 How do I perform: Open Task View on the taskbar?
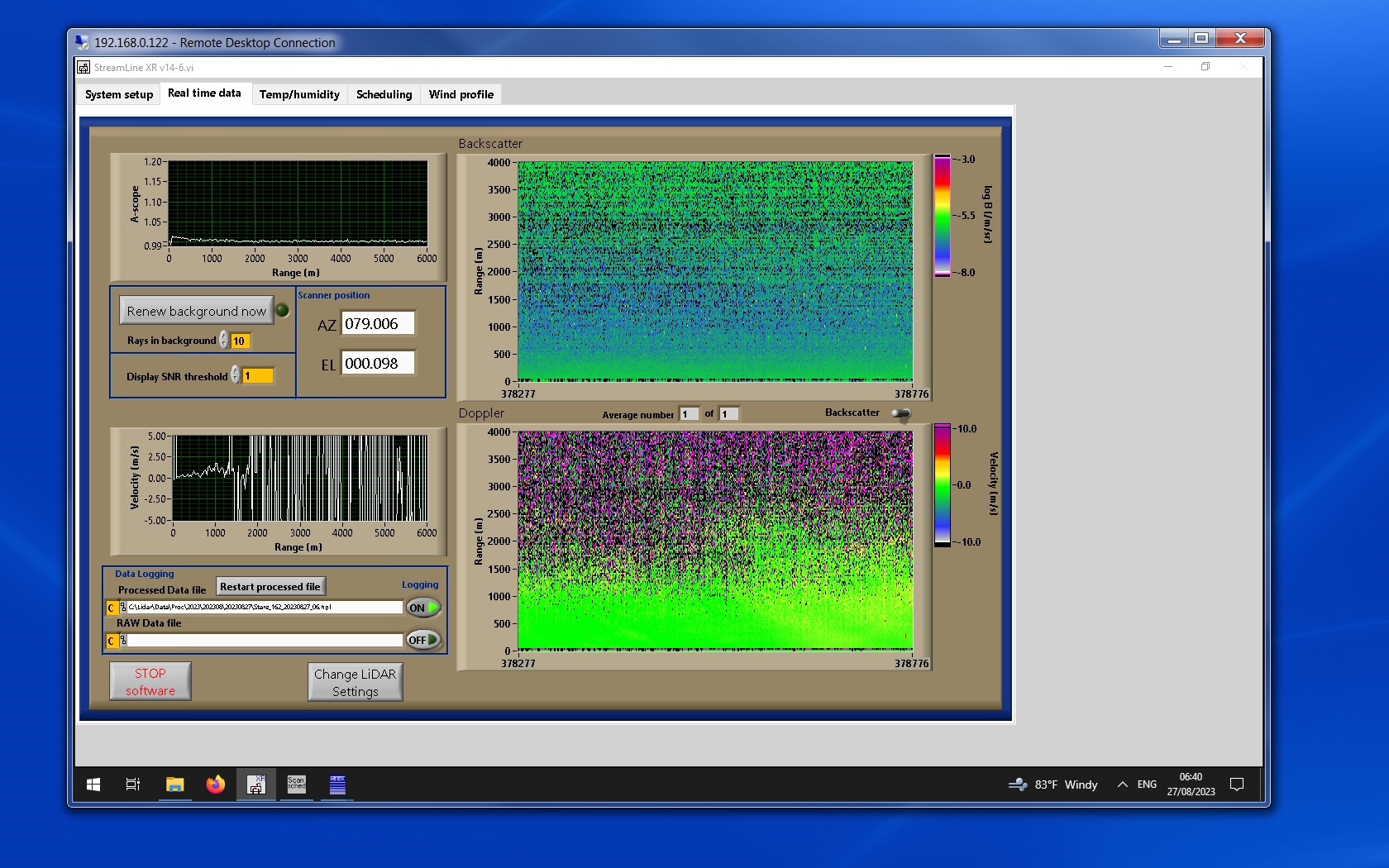coord(132,785)
